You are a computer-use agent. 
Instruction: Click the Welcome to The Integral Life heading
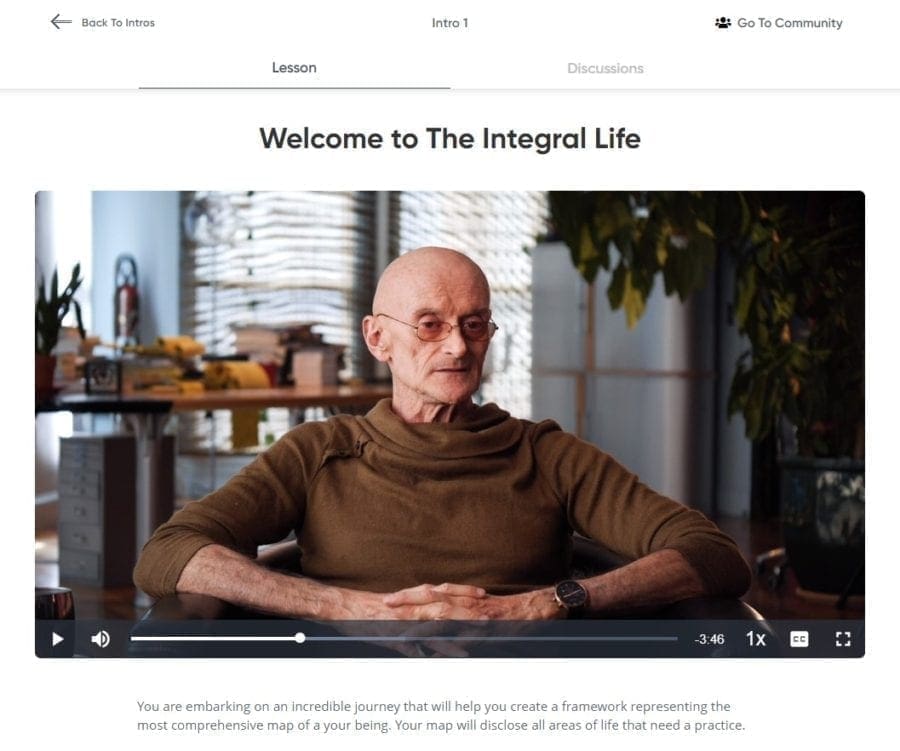pyautogui.click(x=450, y=139)
